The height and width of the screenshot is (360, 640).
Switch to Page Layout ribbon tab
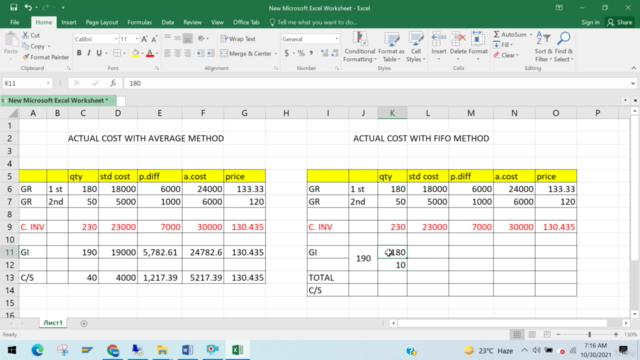click(102, 22)
